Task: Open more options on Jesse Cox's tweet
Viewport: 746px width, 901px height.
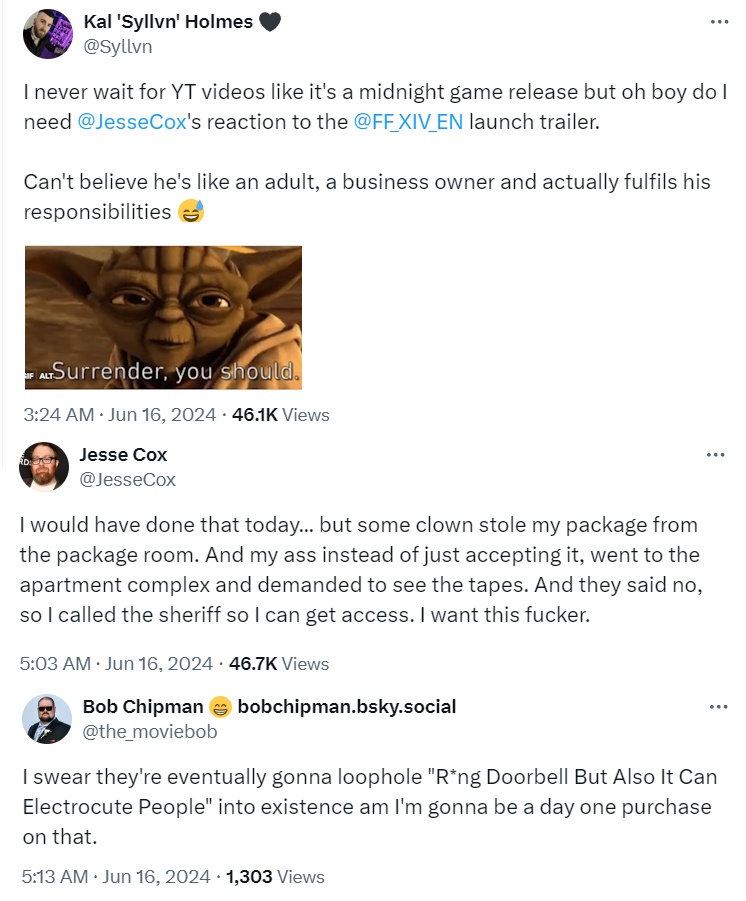Action: tap(715, 455)
